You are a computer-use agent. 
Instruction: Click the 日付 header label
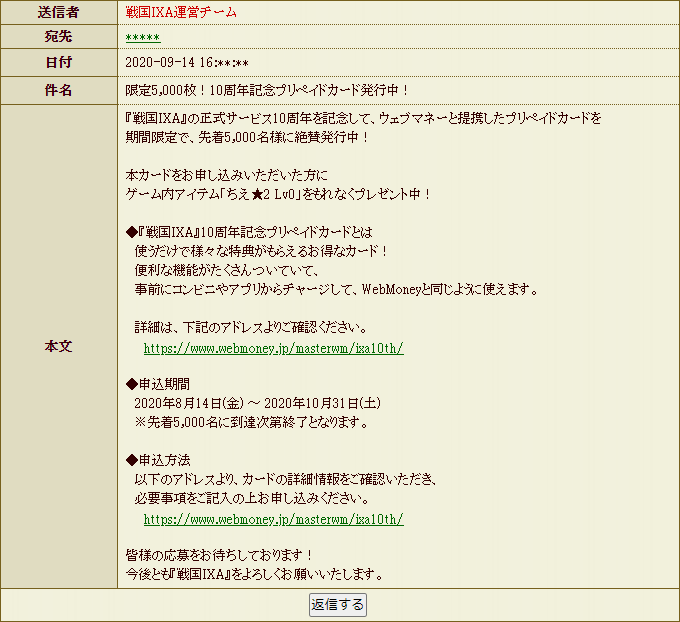pyautogui.click(x=59, y=62)
